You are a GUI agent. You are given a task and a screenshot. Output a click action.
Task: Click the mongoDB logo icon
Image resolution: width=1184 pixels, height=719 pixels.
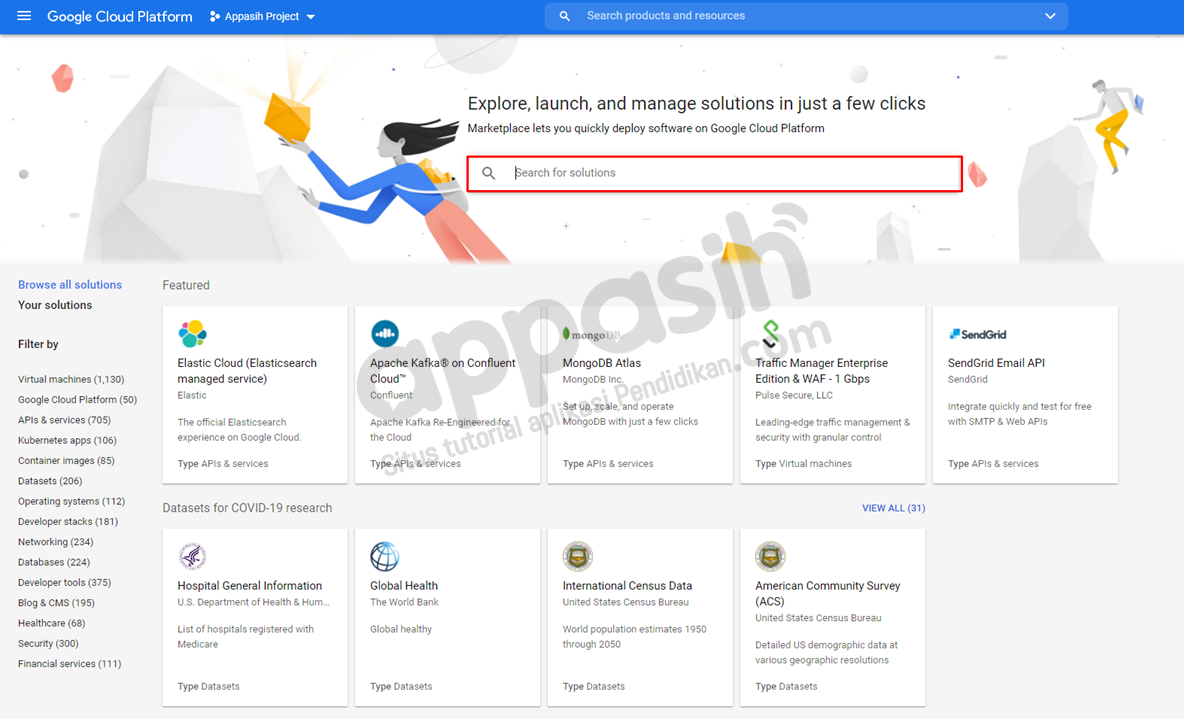(591, 334)
